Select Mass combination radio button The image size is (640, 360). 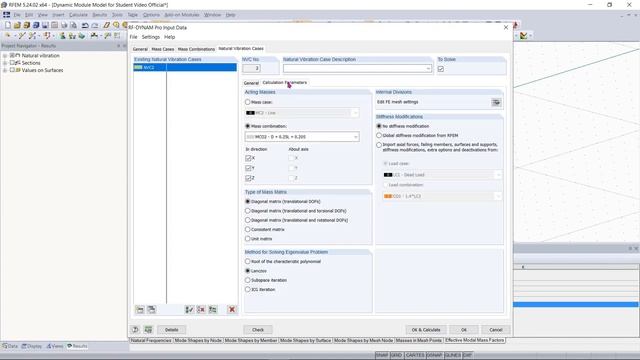click(x=247, y=126)
